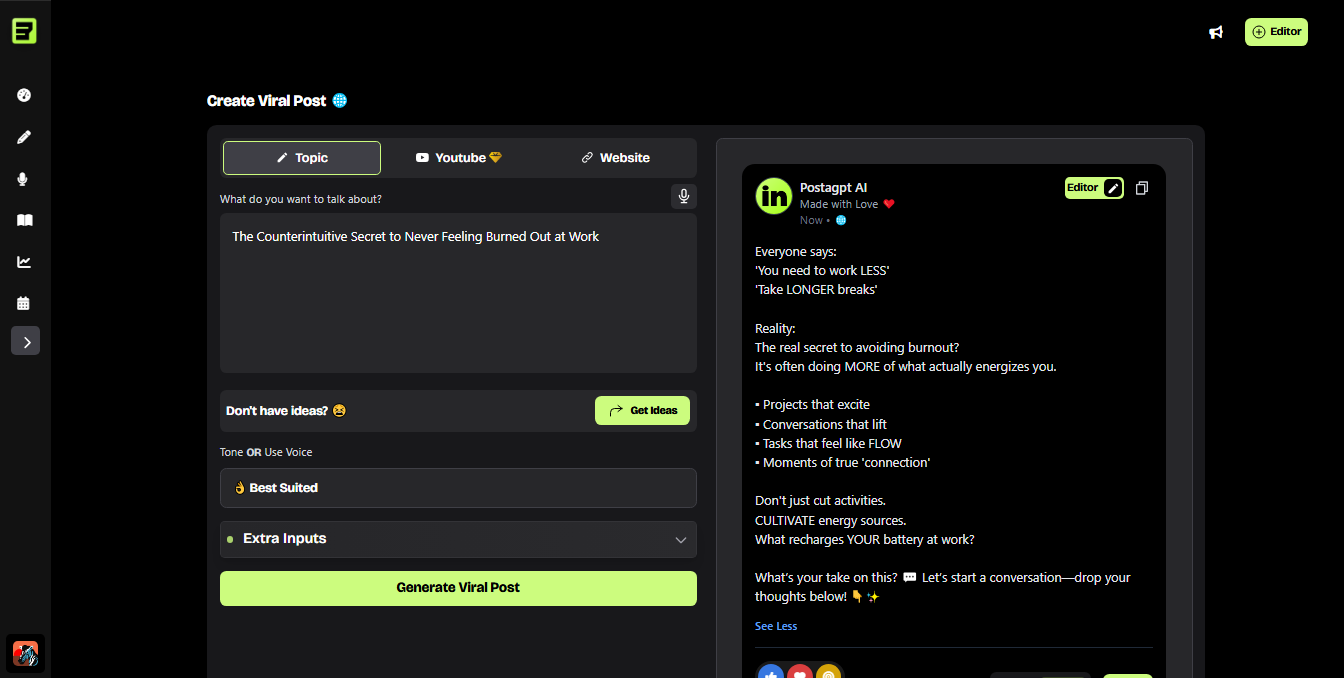
Task: Open the dashboard gauge icon in the sidebar
Action: [25, 95]
